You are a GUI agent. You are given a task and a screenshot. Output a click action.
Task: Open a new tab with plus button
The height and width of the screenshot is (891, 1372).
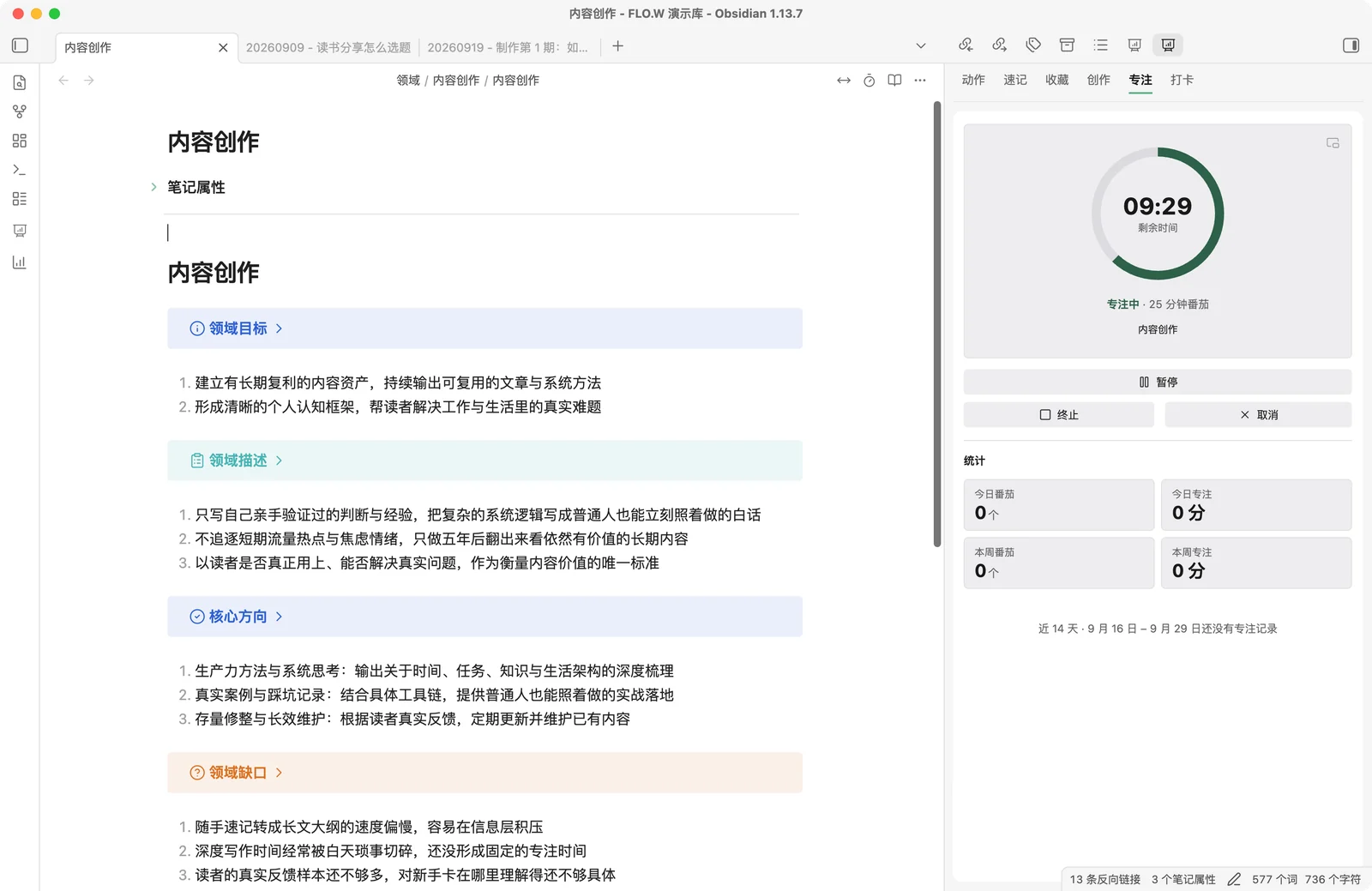(x=617, y=46)
